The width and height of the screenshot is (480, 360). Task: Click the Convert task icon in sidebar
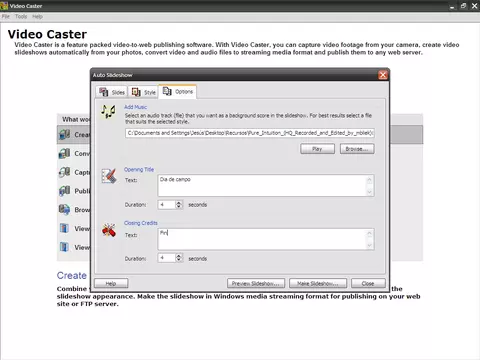(64, 153)
